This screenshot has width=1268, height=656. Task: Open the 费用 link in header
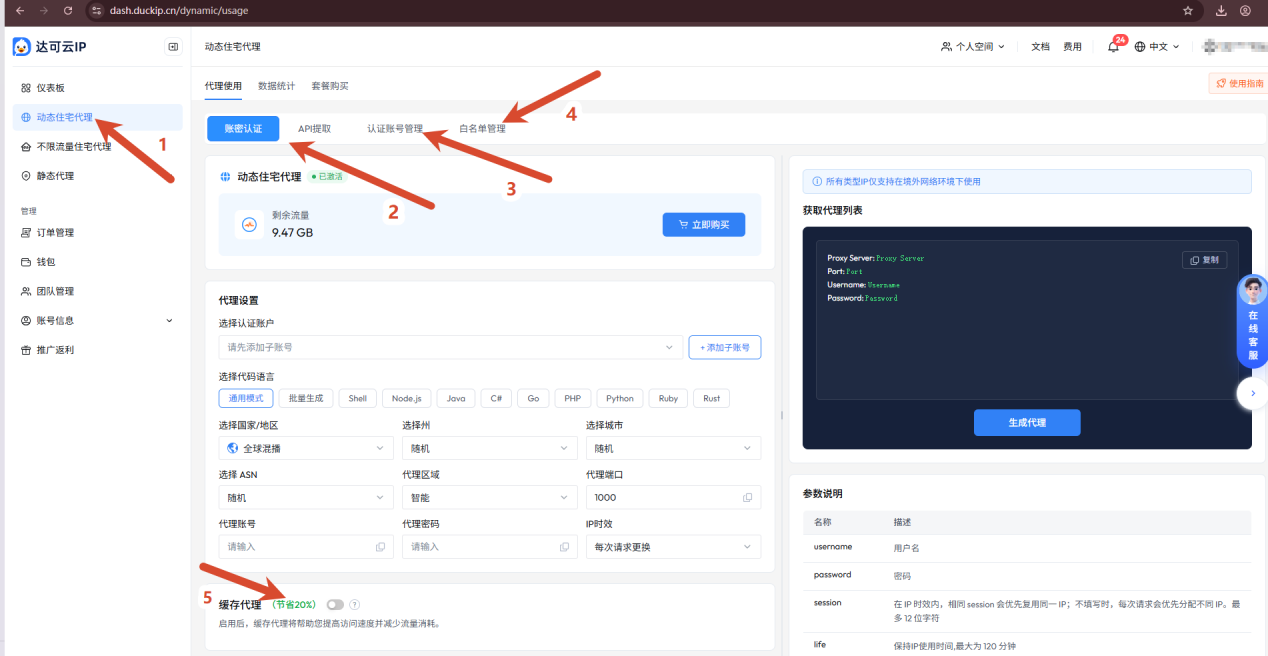point(1072,47)
